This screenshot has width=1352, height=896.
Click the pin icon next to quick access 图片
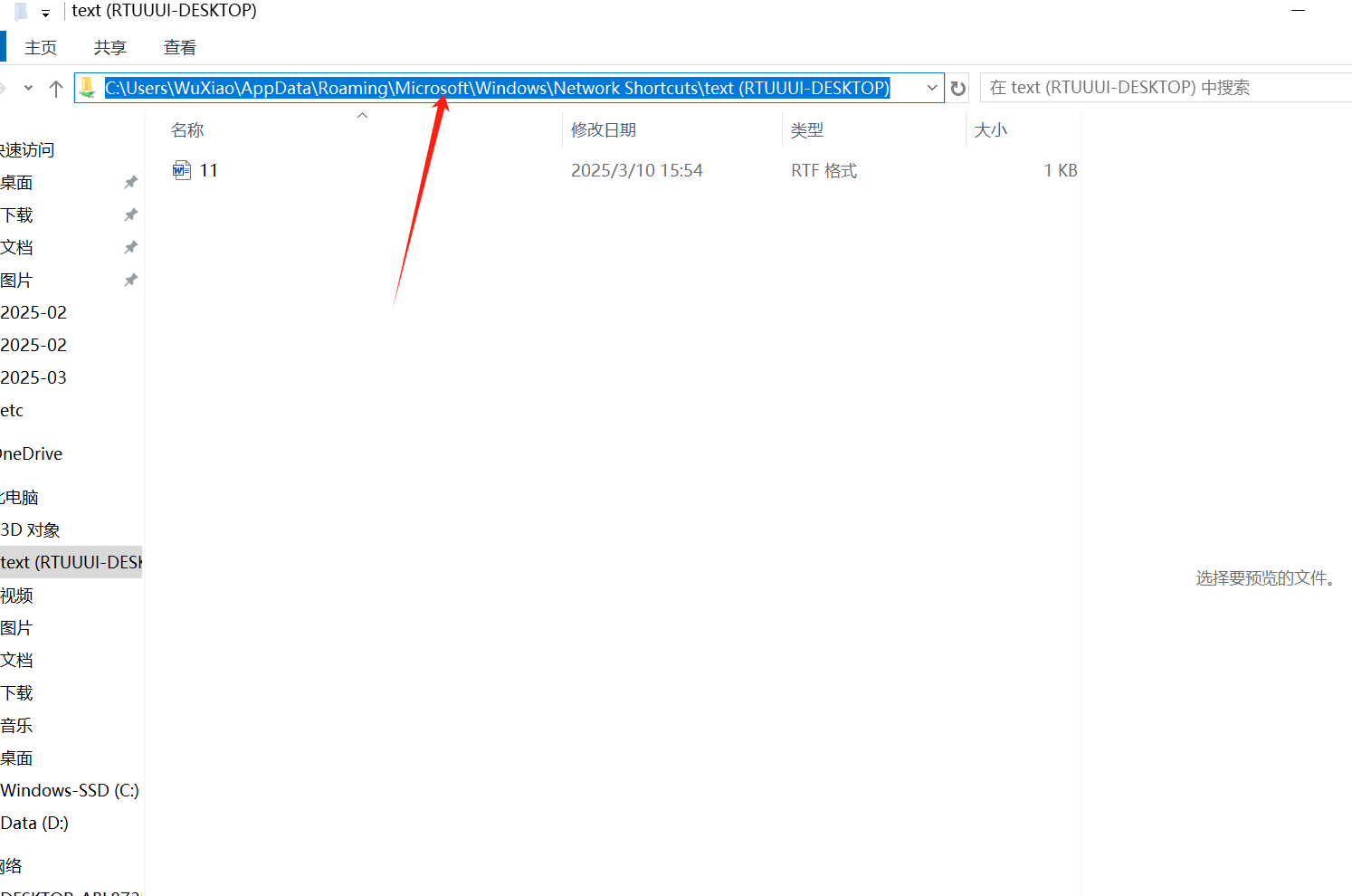130,280
